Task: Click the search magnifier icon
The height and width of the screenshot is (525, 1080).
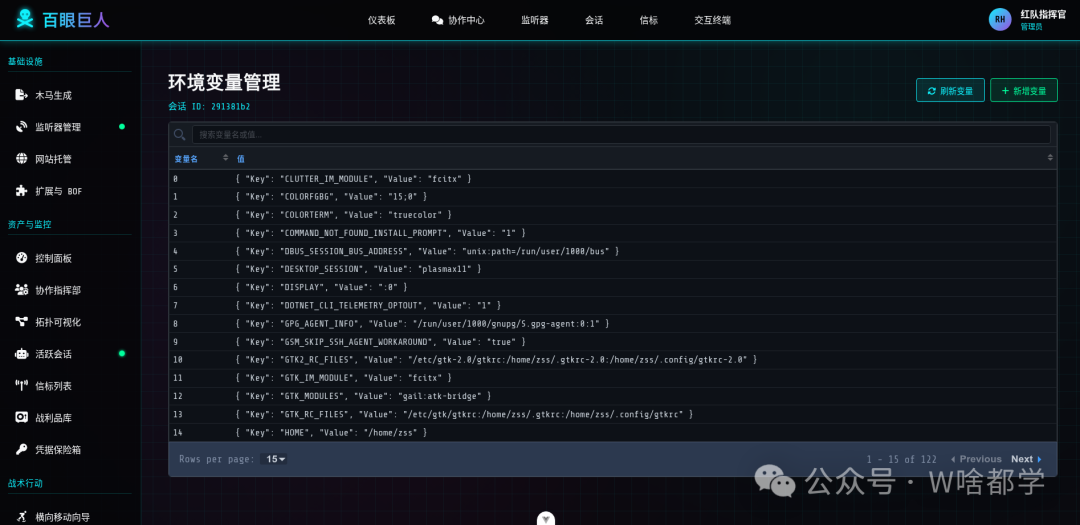Action: pos(180,134)
